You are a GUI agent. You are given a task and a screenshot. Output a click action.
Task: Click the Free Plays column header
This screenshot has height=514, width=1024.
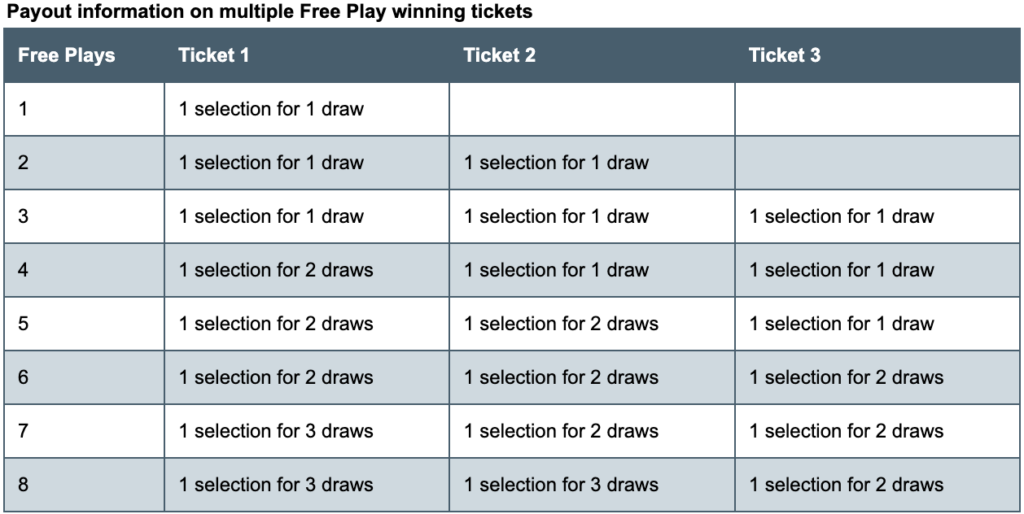[84, 56]
